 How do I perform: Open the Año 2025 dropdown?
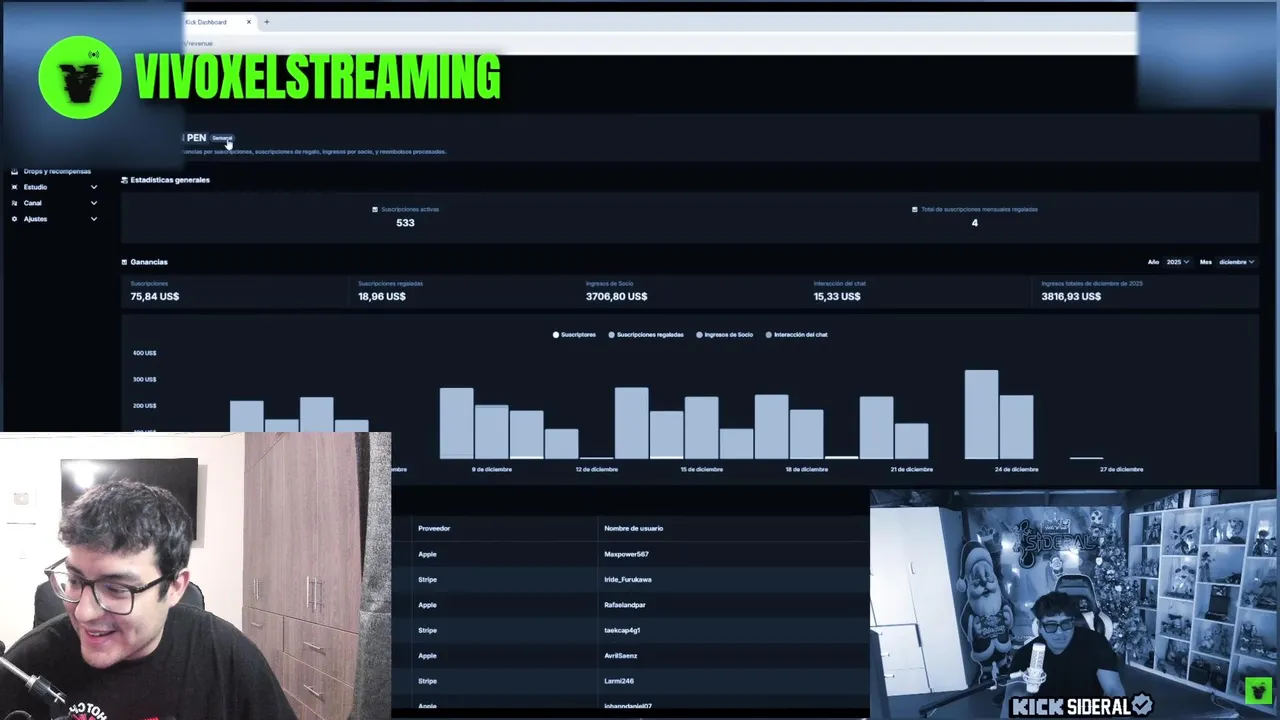coord(1176,262)
